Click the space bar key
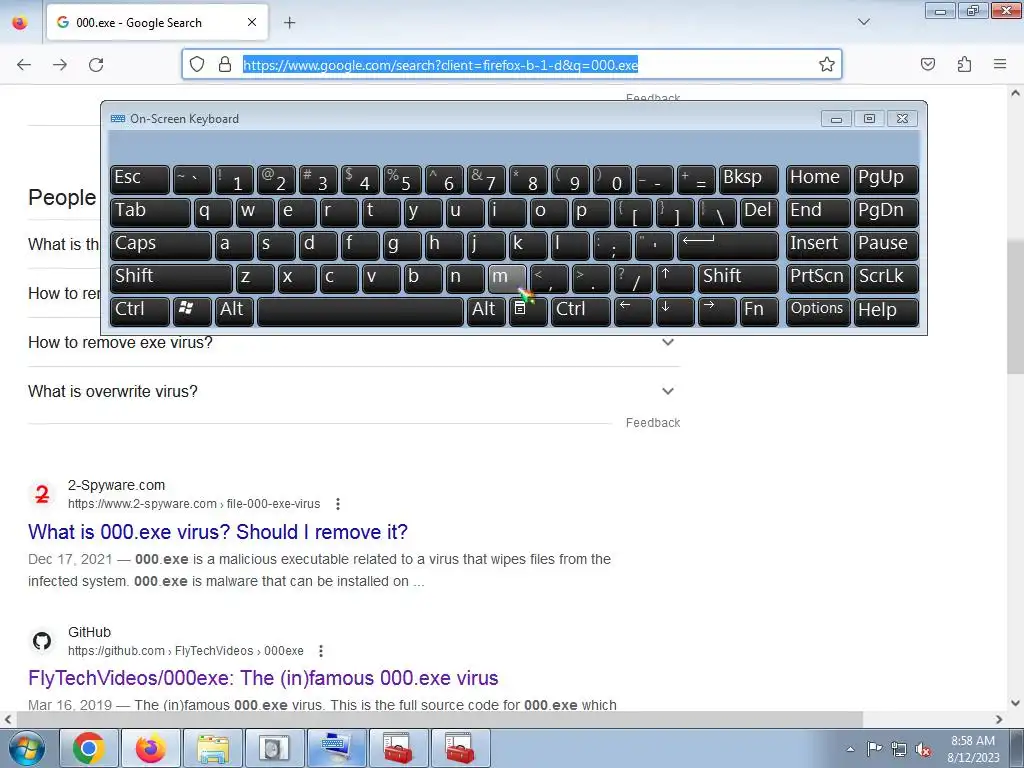Image resolution: width=1024 pixels, height=768 pixels. pyautogui.click(x=360, y=310)
